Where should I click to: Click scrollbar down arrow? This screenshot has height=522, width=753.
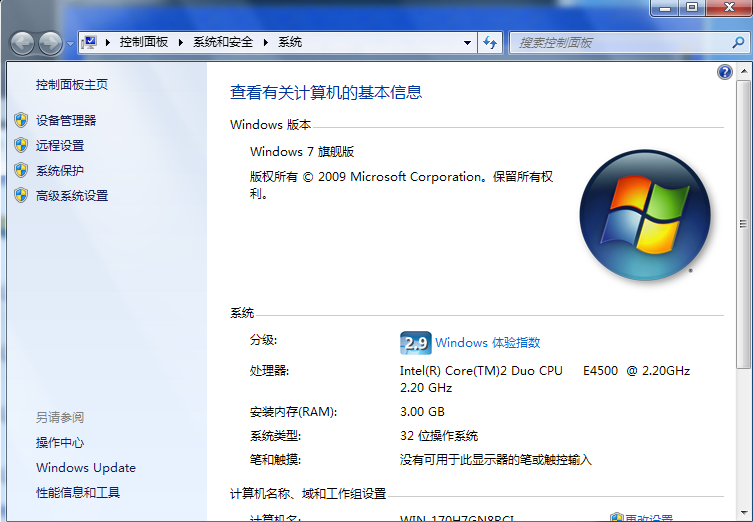[744, 513]
